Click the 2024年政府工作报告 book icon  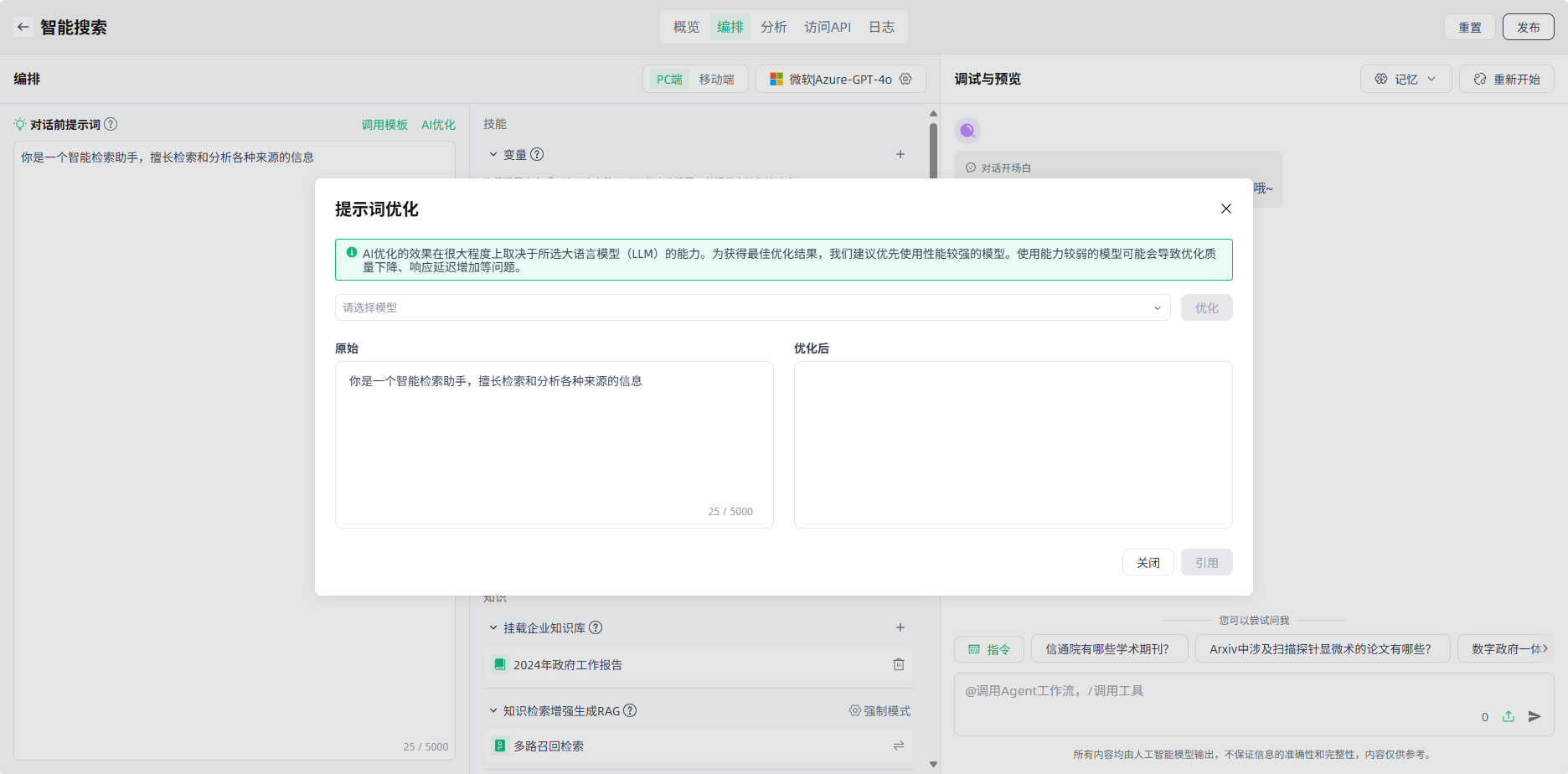coord(500,664)
